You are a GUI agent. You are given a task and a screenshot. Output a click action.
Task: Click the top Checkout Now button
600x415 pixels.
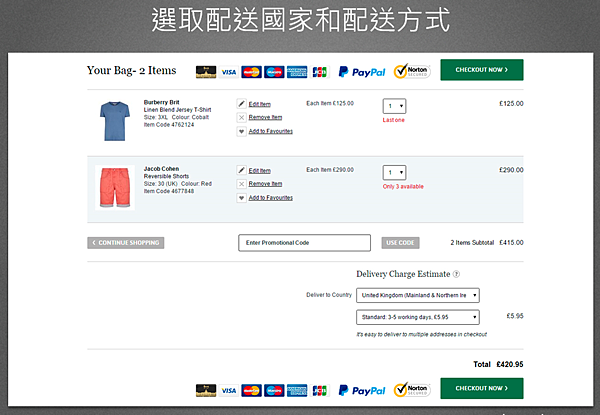point(482,70)
